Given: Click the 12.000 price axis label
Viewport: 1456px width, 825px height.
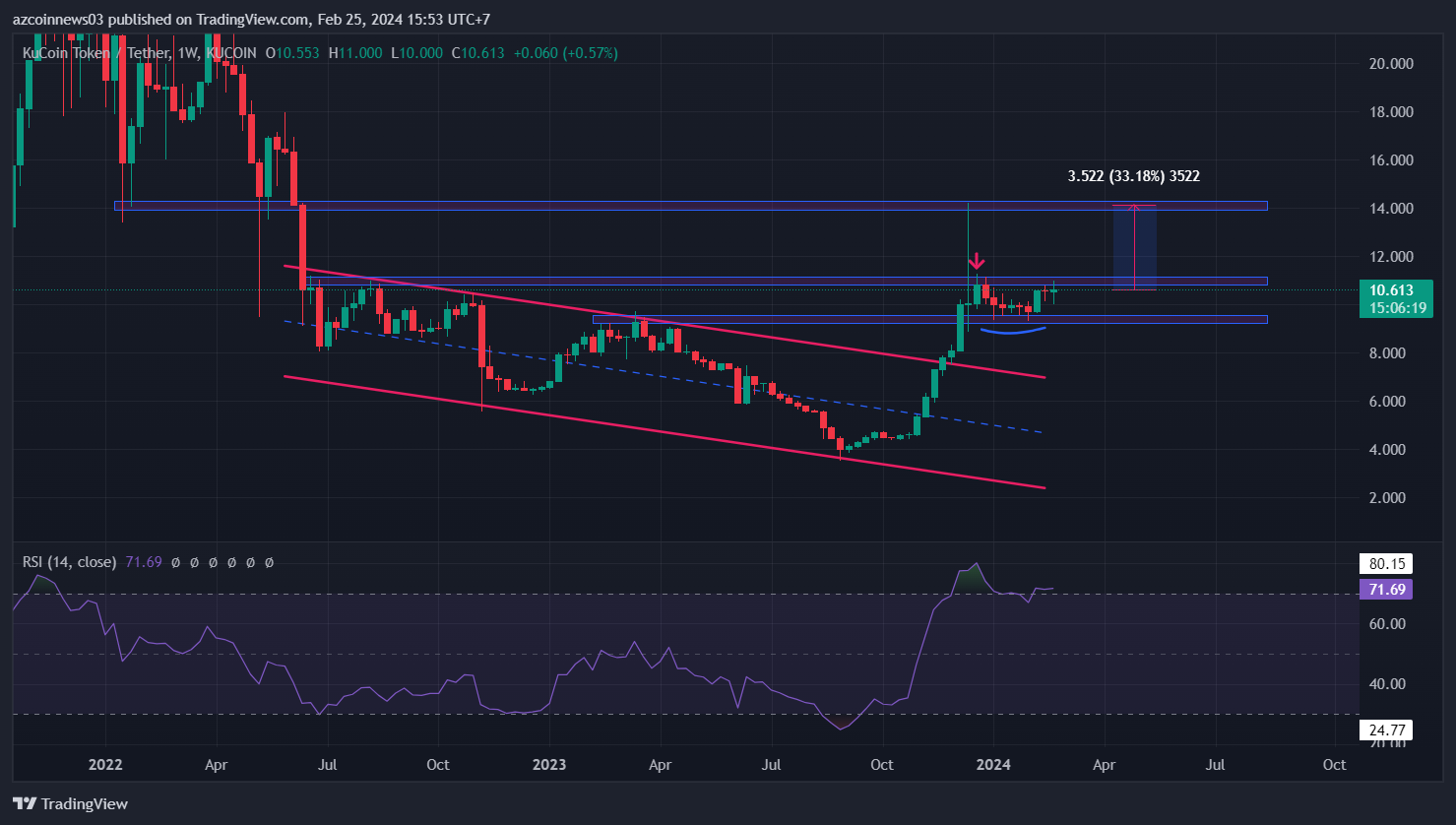Looking at the screenshot, I should (1392, 256).
